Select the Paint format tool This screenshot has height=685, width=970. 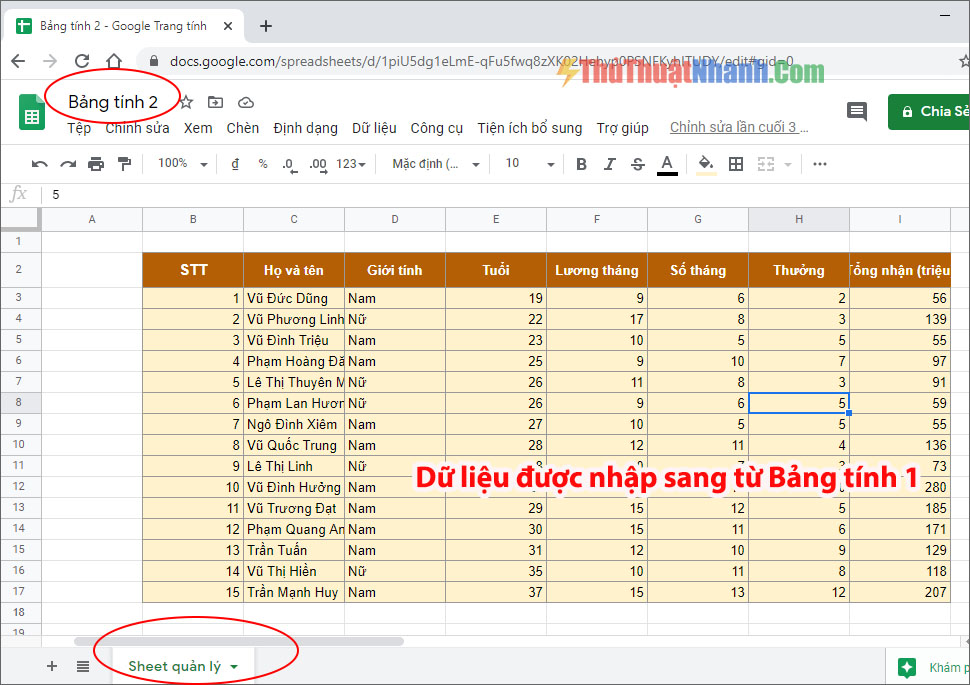[x=124, y=164]
